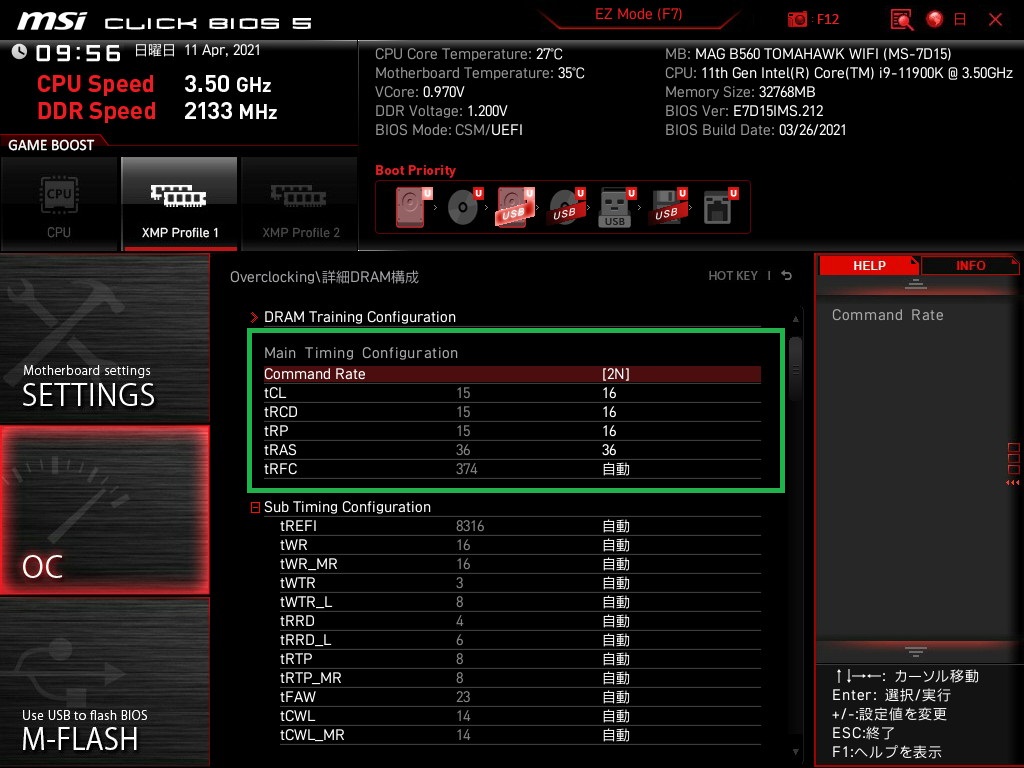This screenshot has width=1024, height=768.
Task: Select the tWTR setting row
Action: pos(520,583)
